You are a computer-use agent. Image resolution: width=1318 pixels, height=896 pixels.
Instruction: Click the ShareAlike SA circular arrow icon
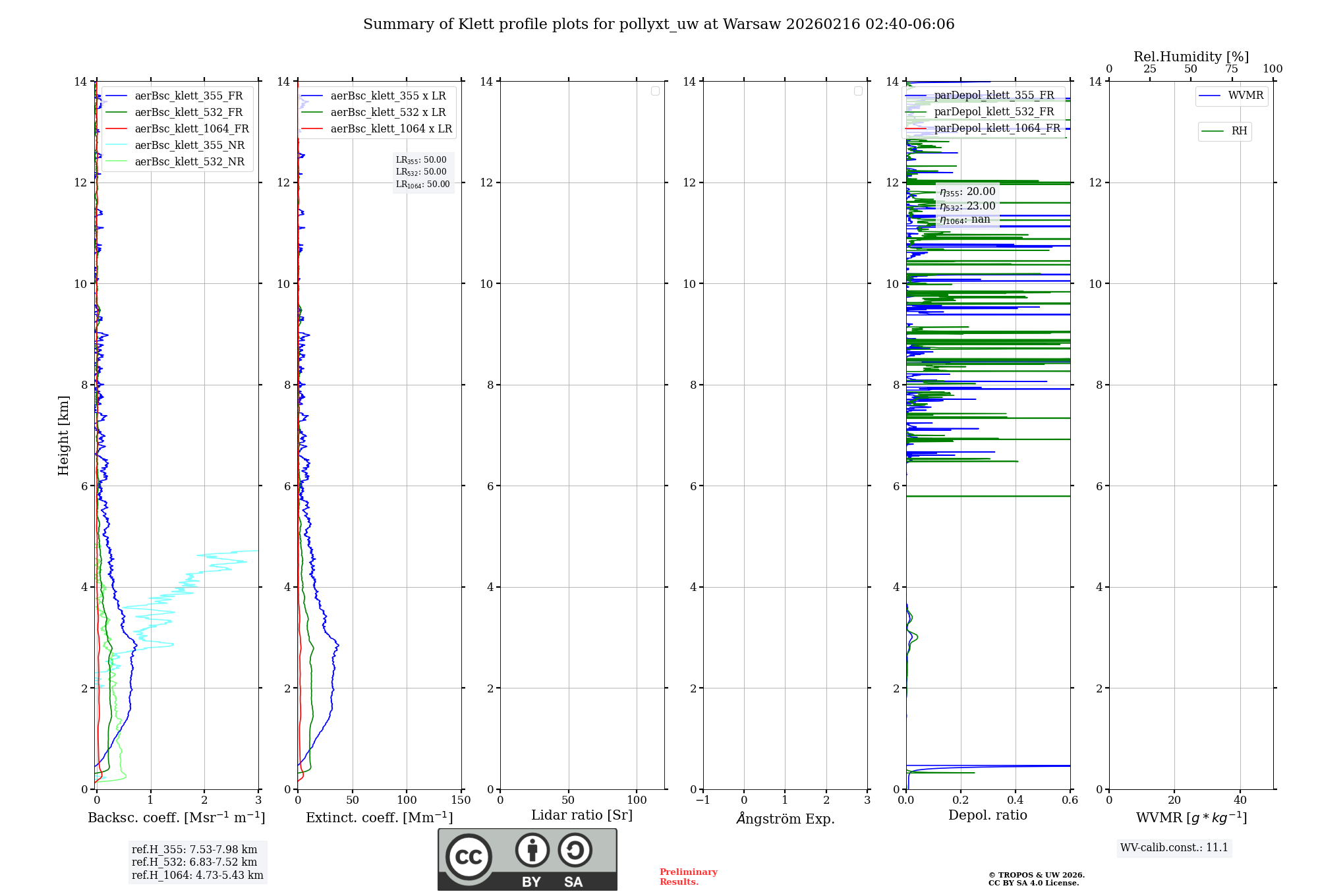tap(575, 850)
